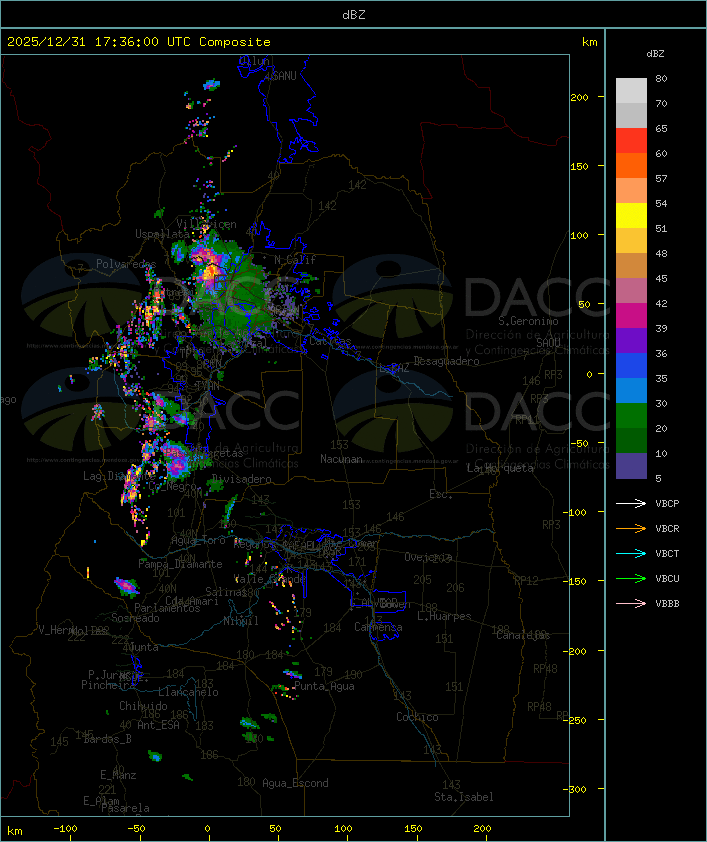
Task: Pick the bright yellow 51-54 dBZ swatch
Action: [631, 215]
